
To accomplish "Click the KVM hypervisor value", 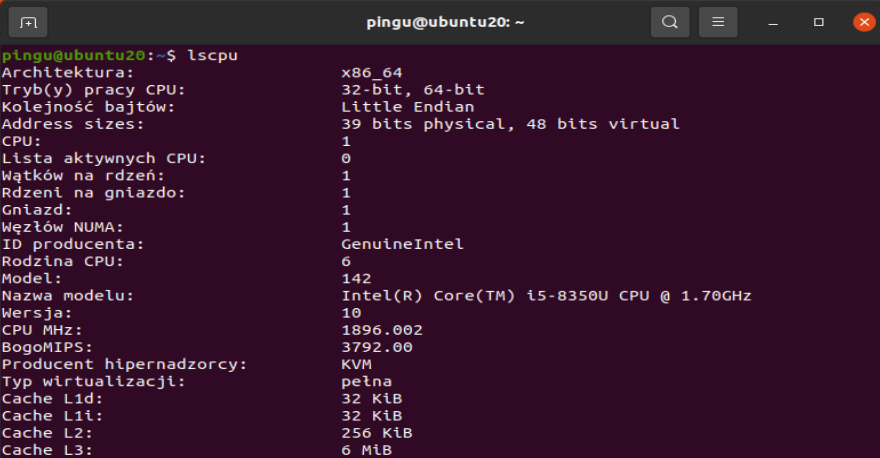I will [x=357, y=364].
